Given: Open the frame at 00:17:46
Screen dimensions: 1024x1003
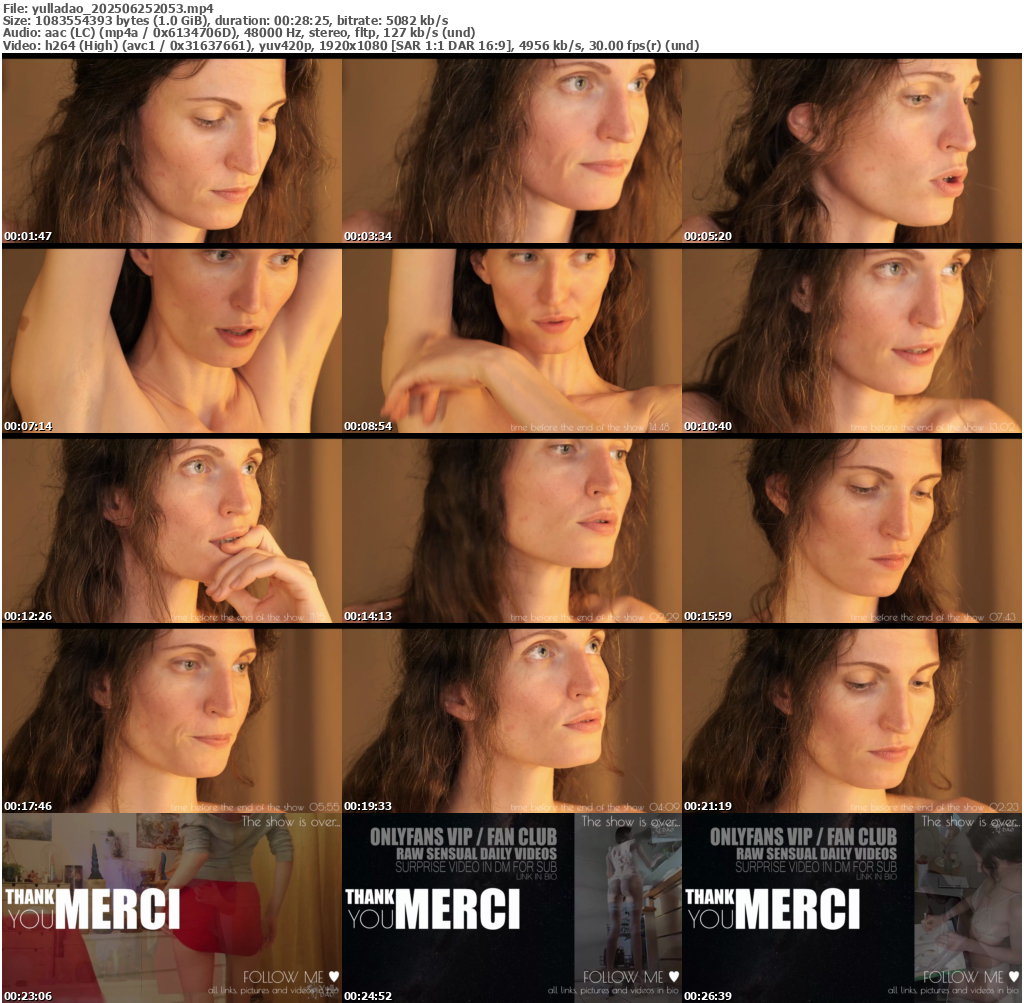Looking at the screenshot, I should [x=171, y=720].
